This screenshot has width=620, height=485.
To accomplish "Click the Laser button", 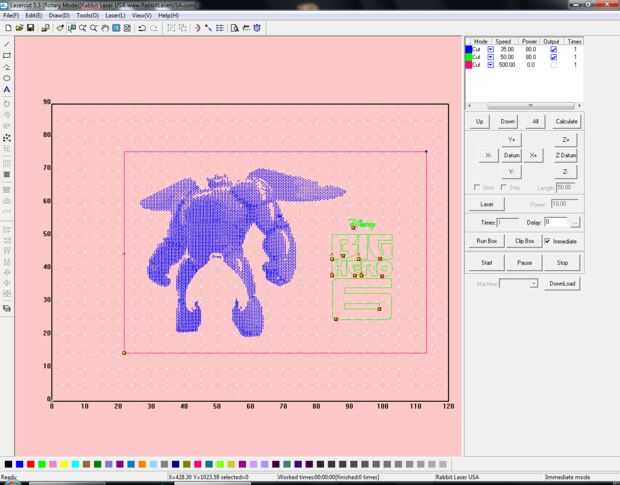I will coord(487,204).
